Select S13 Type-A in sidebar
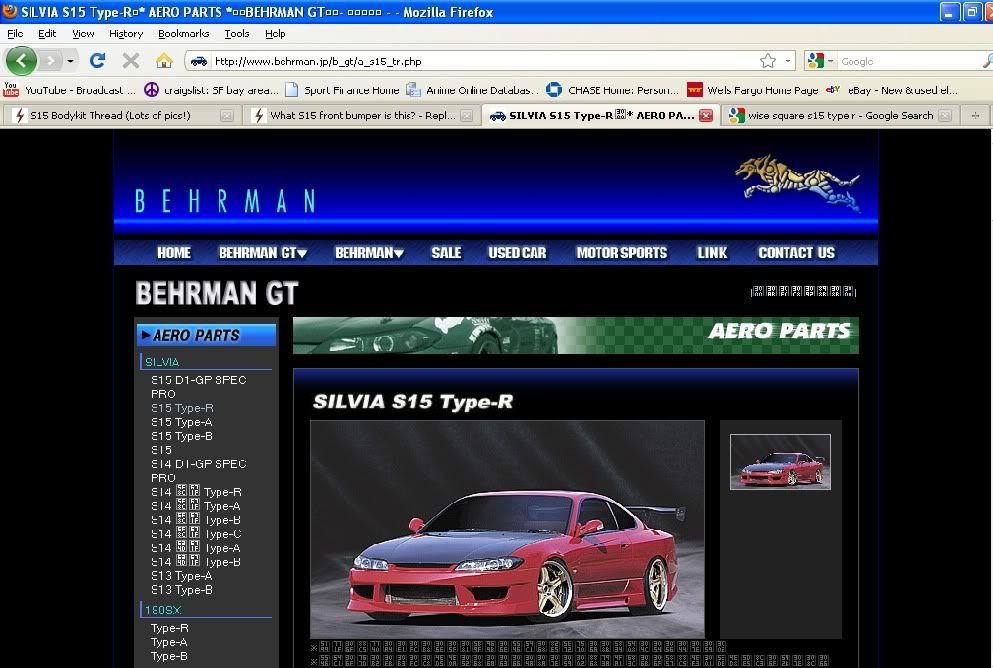Screen dimensions: 993x668 coord(182,576)
